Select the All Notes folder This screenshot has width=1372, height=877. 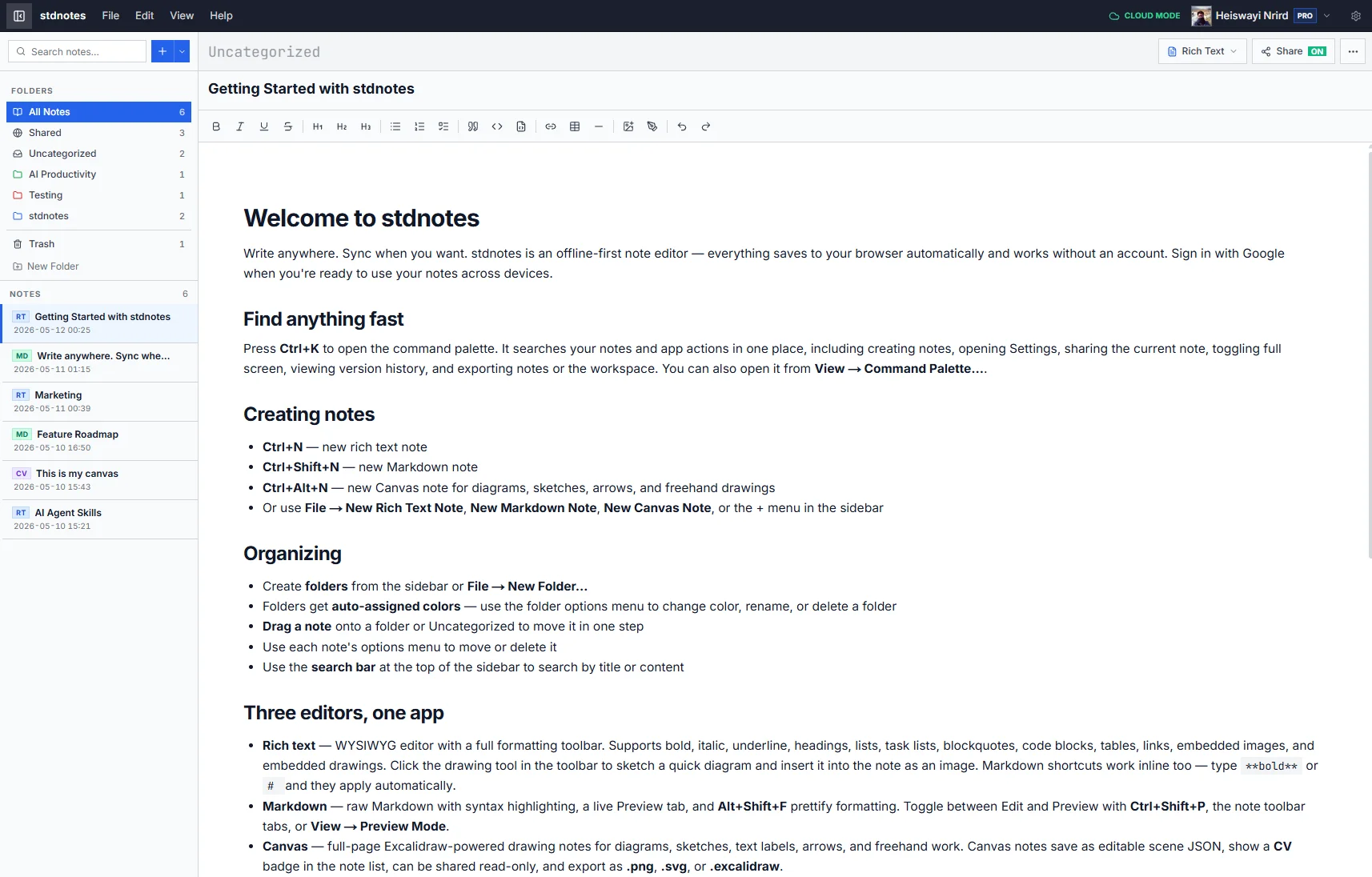point(99,112)
